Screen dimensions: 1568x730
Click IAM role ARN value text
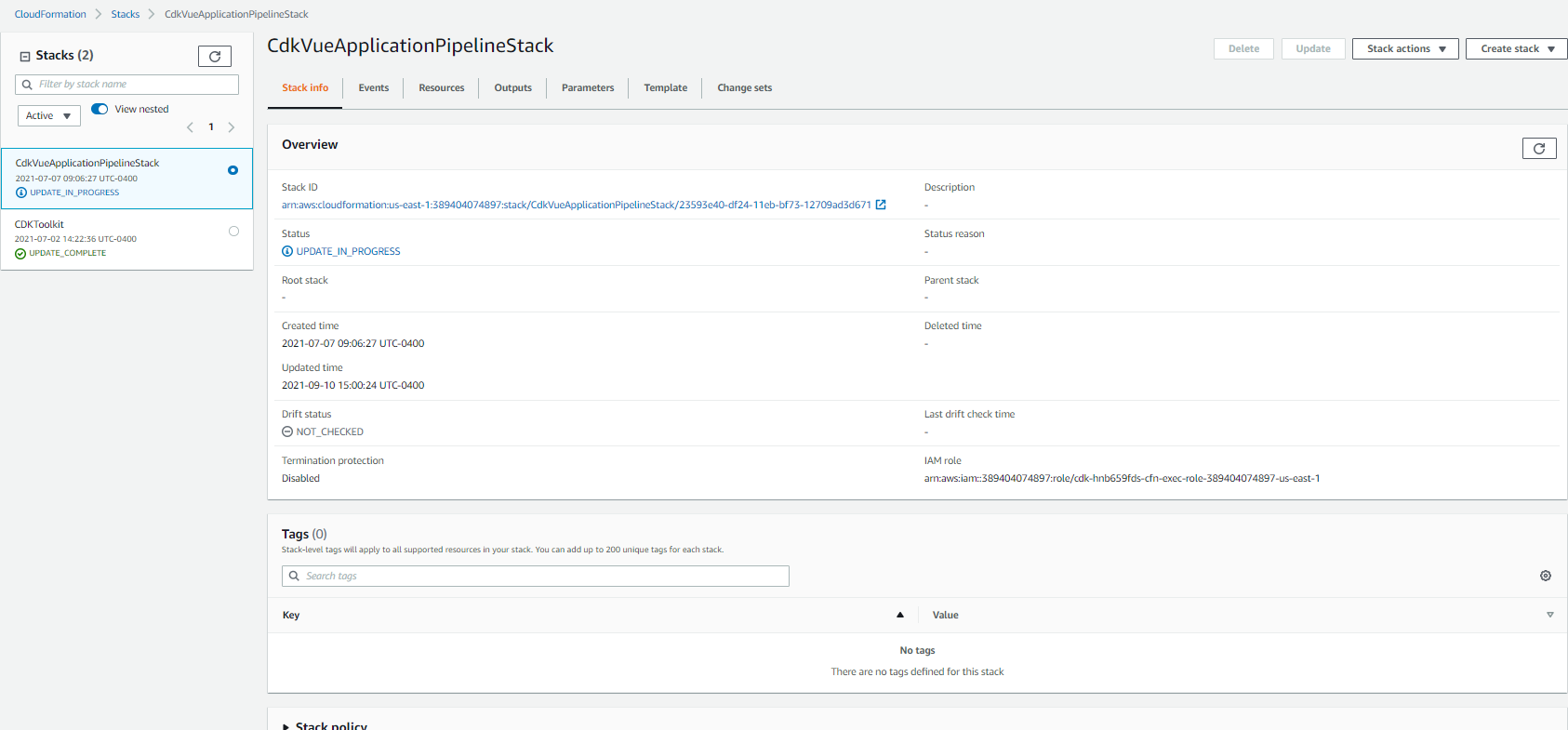pyautogui.click(x=1122, y=479)
